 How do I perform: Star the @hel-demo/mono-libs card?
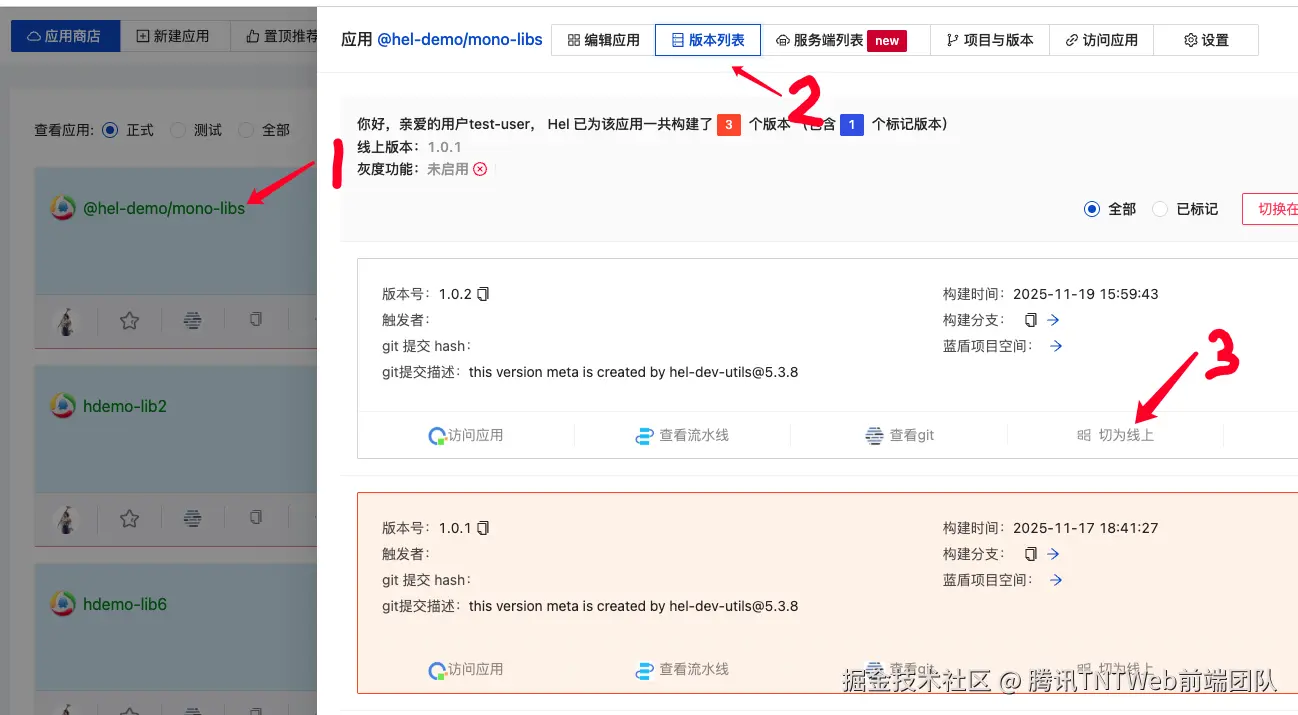129,321
